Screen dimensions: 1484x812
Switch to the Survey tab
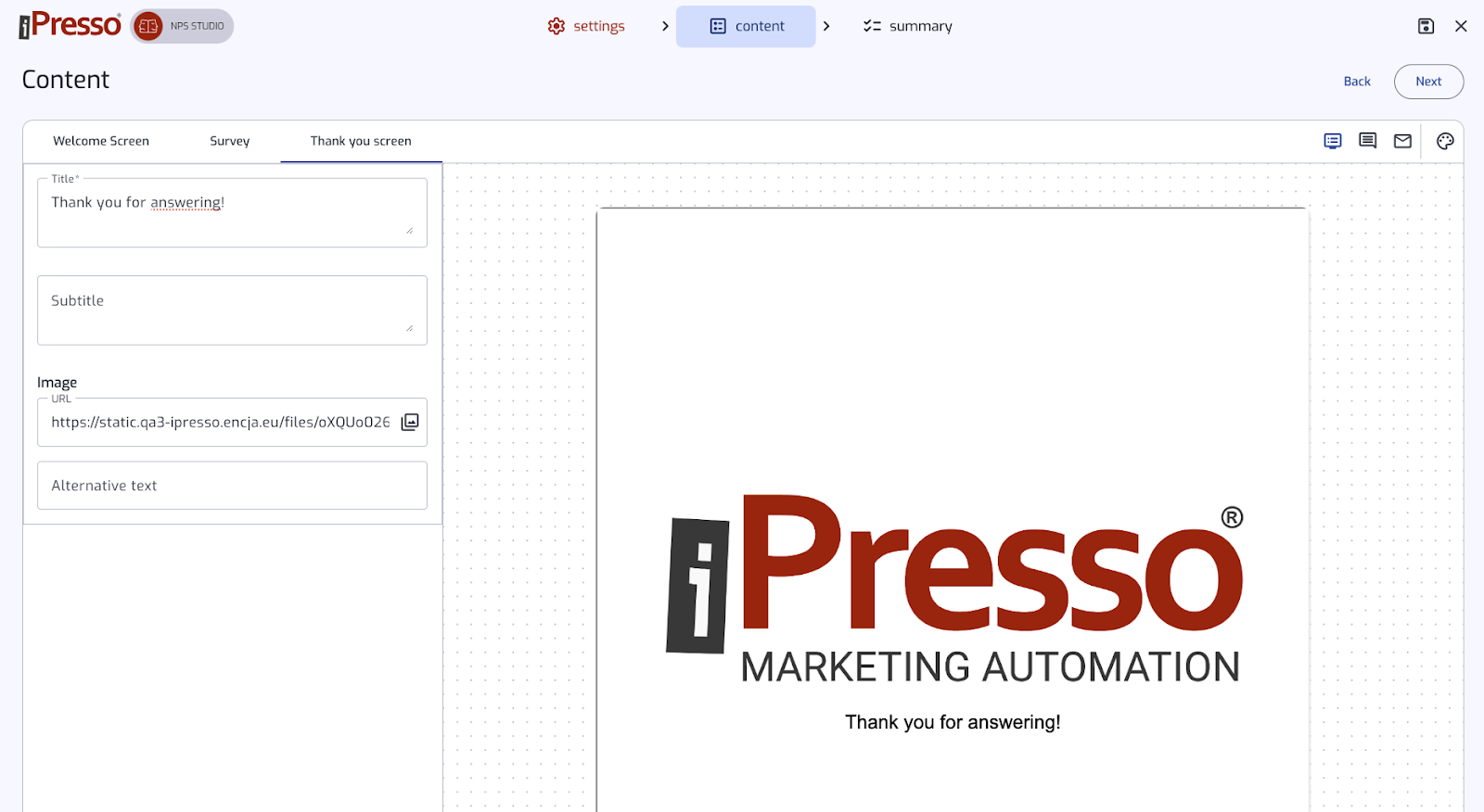point(229,141)
